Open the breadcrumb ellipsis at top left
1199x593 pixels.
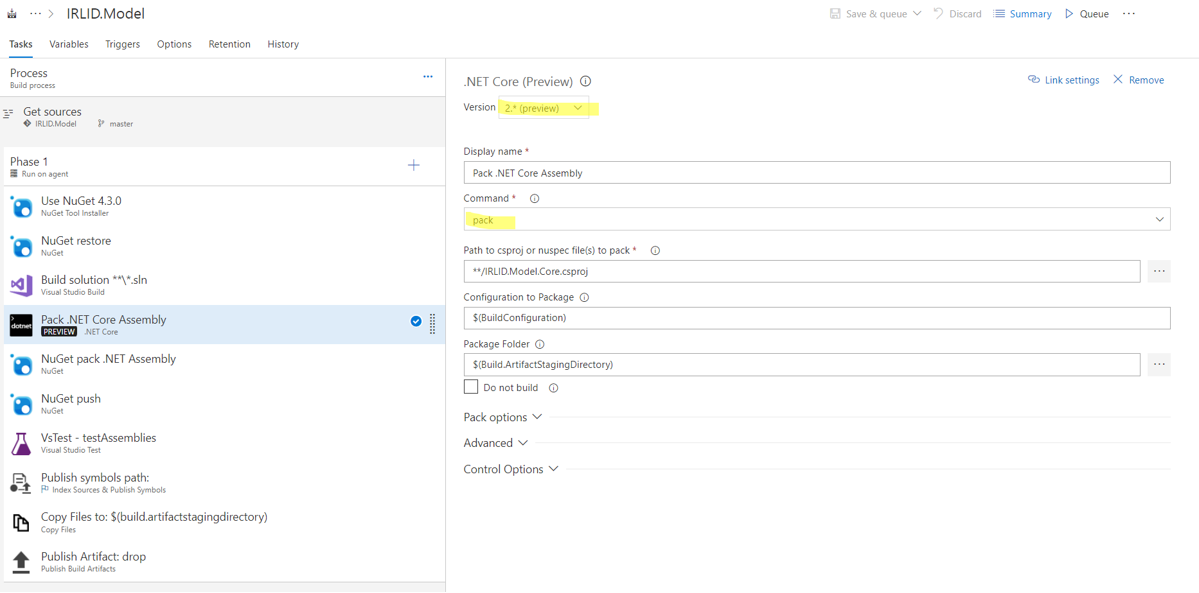(x=35, y=14)
